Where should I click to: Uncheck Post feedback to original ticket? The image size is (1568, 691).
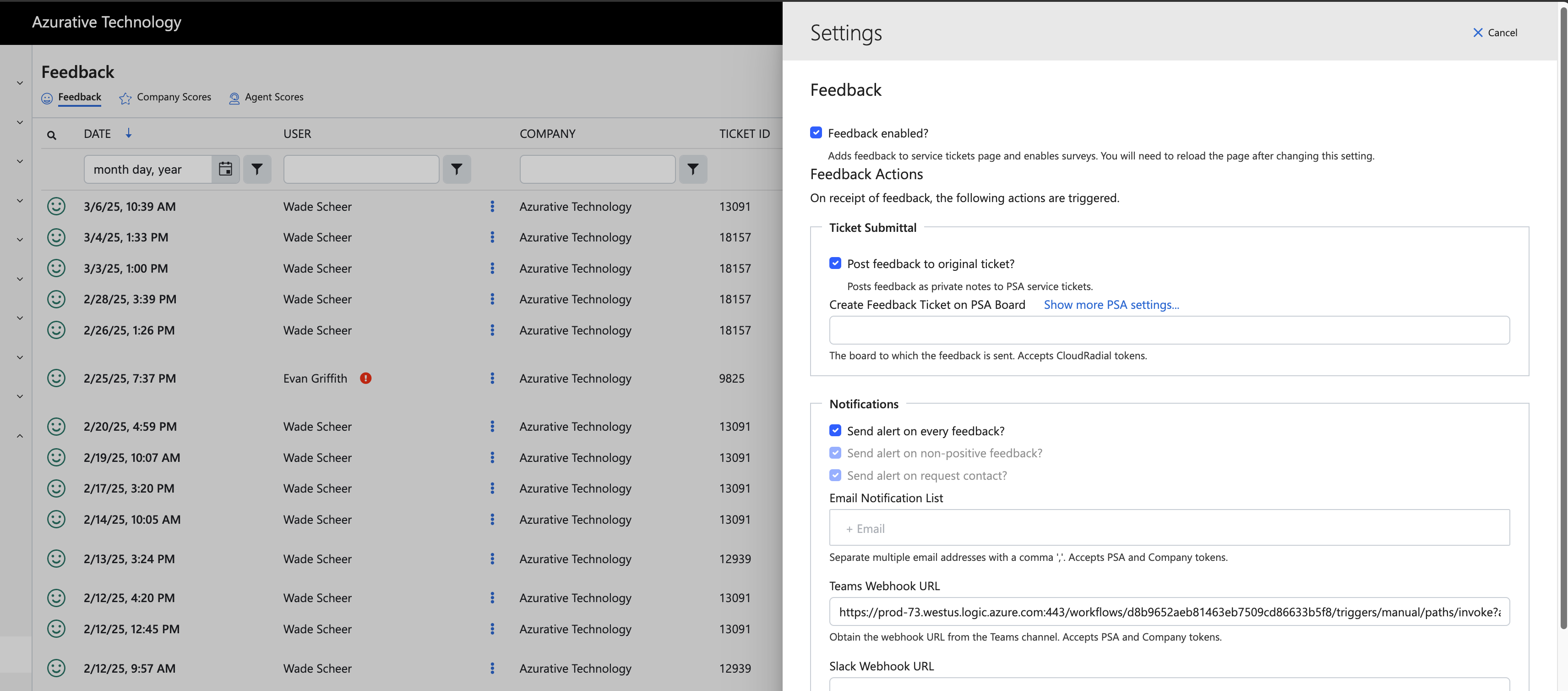coord(835,263)
